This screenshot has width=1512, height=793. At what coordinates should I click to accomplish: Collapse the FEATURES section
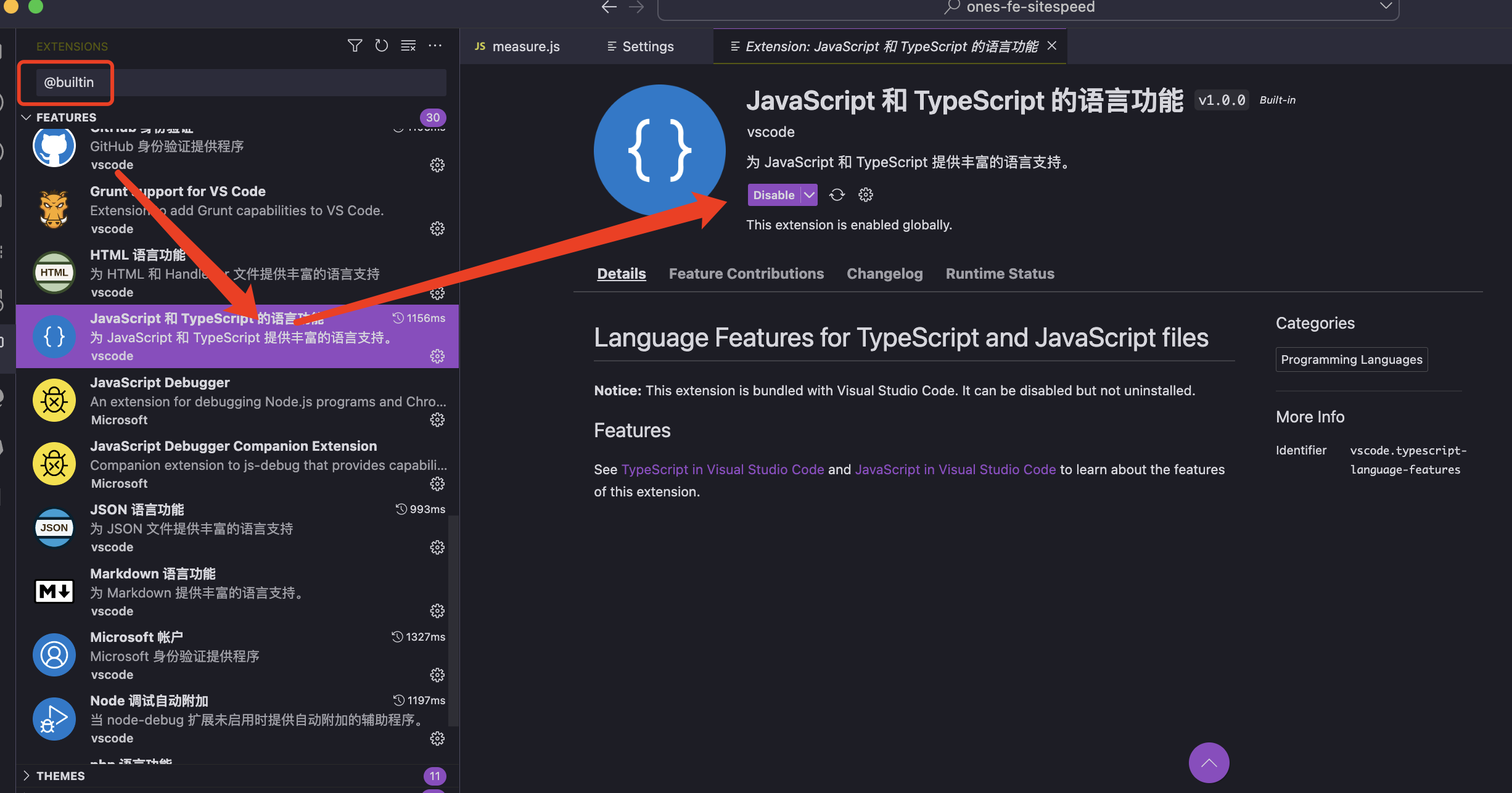pyautogui.click(x=26, y=117)
